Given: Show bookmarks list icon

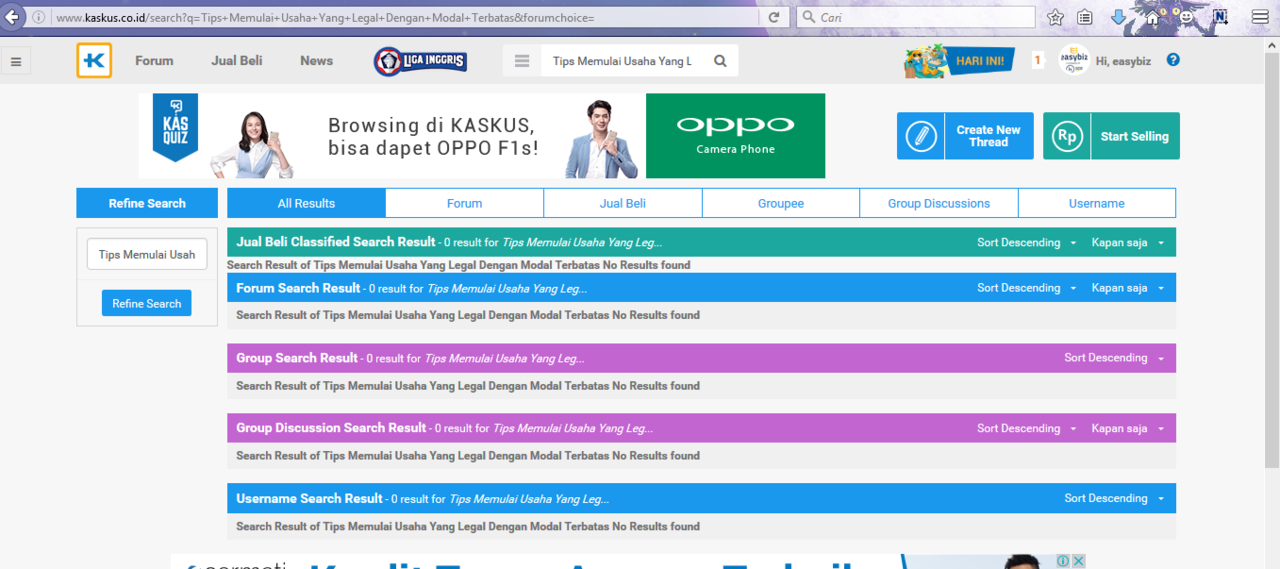Looking at the screenshot, I should pyautogui.click(x=1085, y=17).
